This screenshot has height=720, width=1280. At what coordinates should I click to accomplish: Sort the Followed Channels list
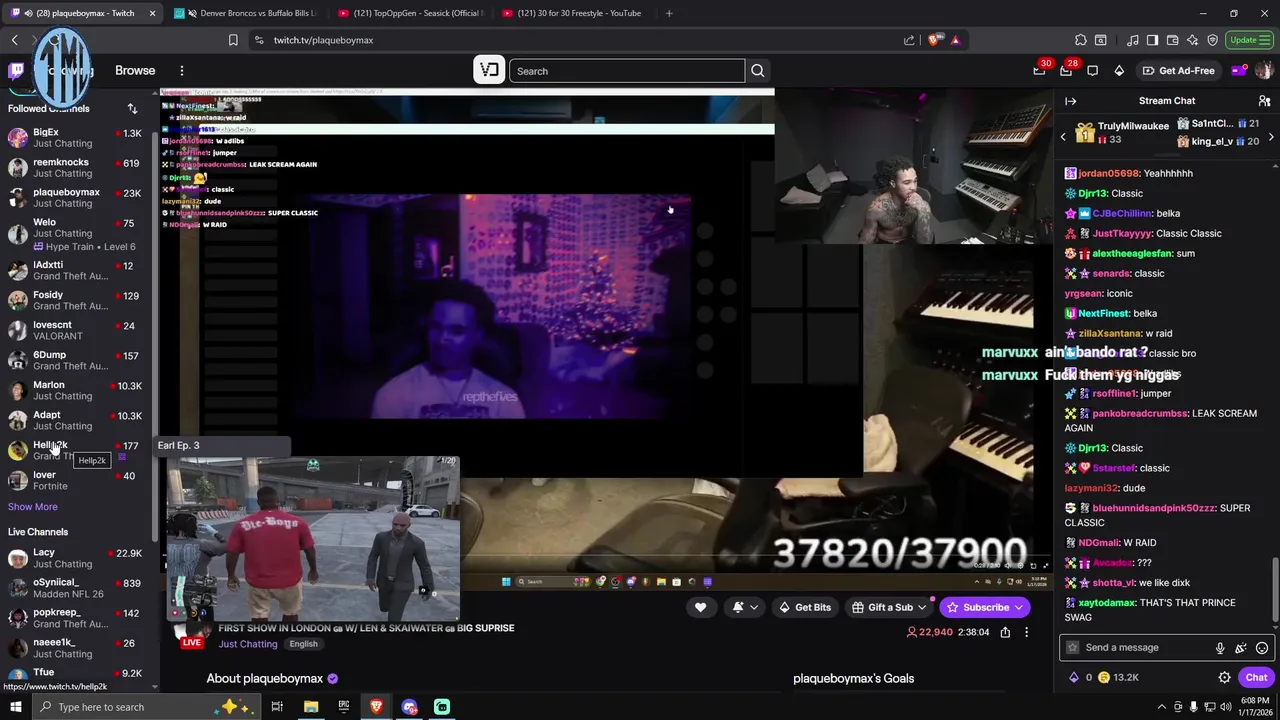[x=132, y=108]
